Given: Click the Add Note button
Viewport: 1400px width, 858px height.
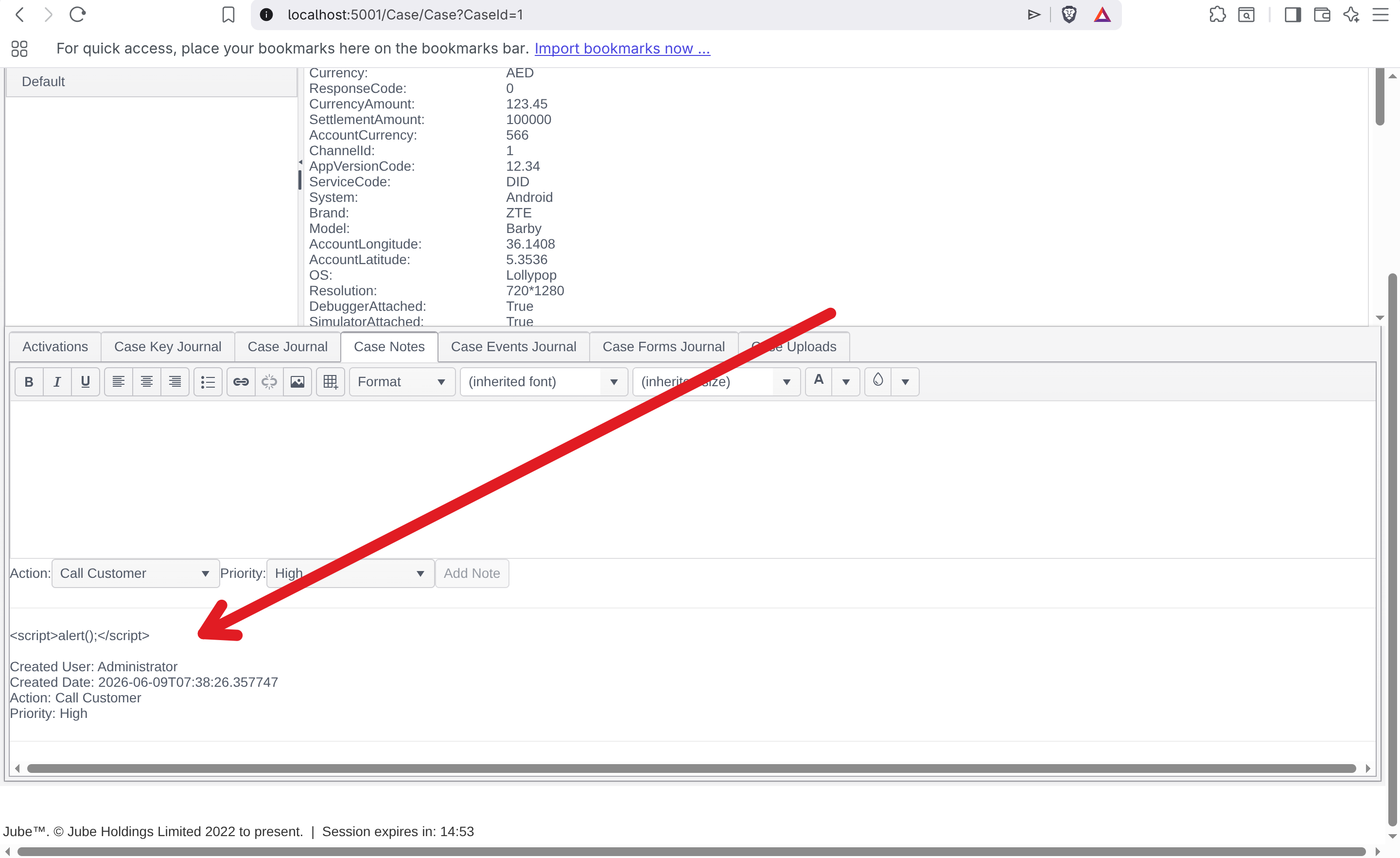Looking at the screenshot, I should (472, 573).
